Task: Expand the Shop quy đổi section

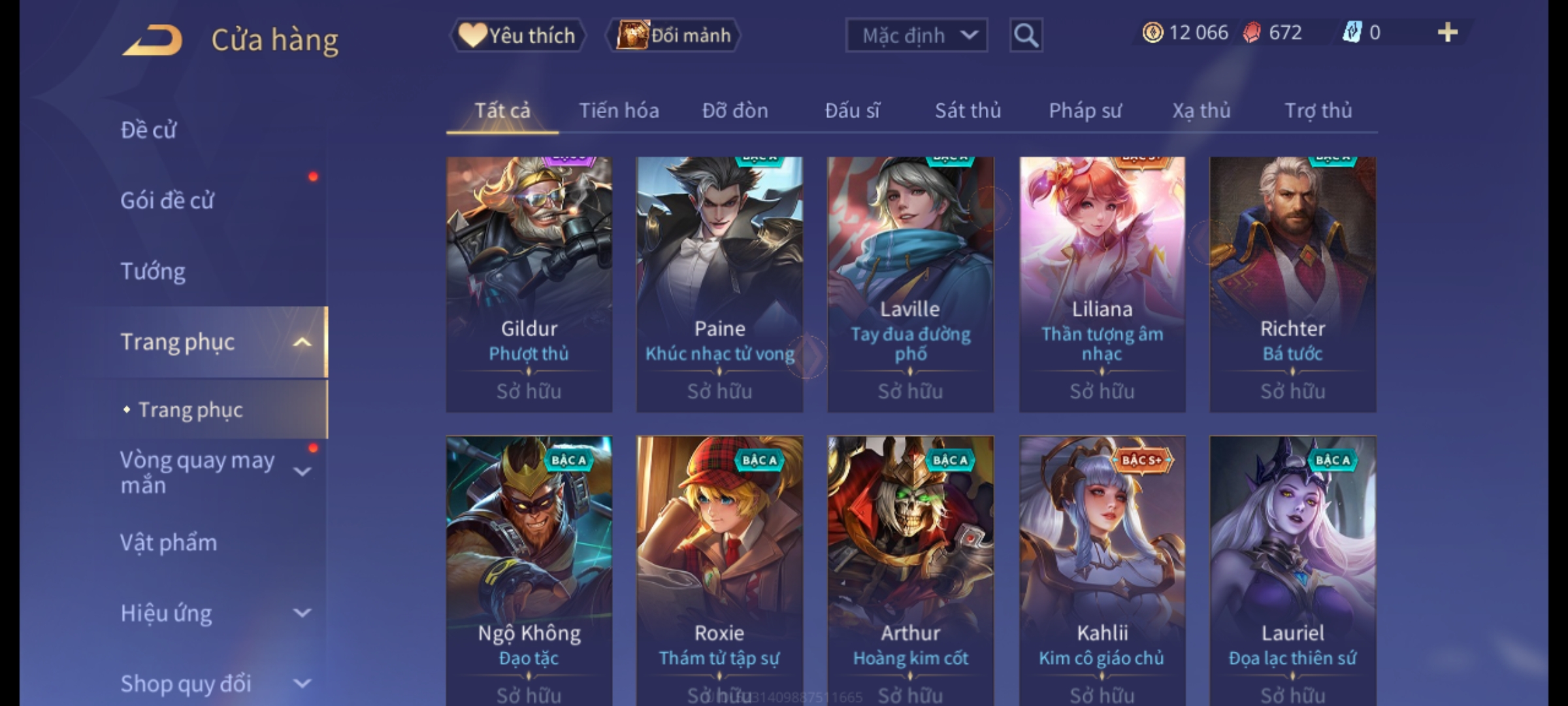Action: click(x=301, y=684)
